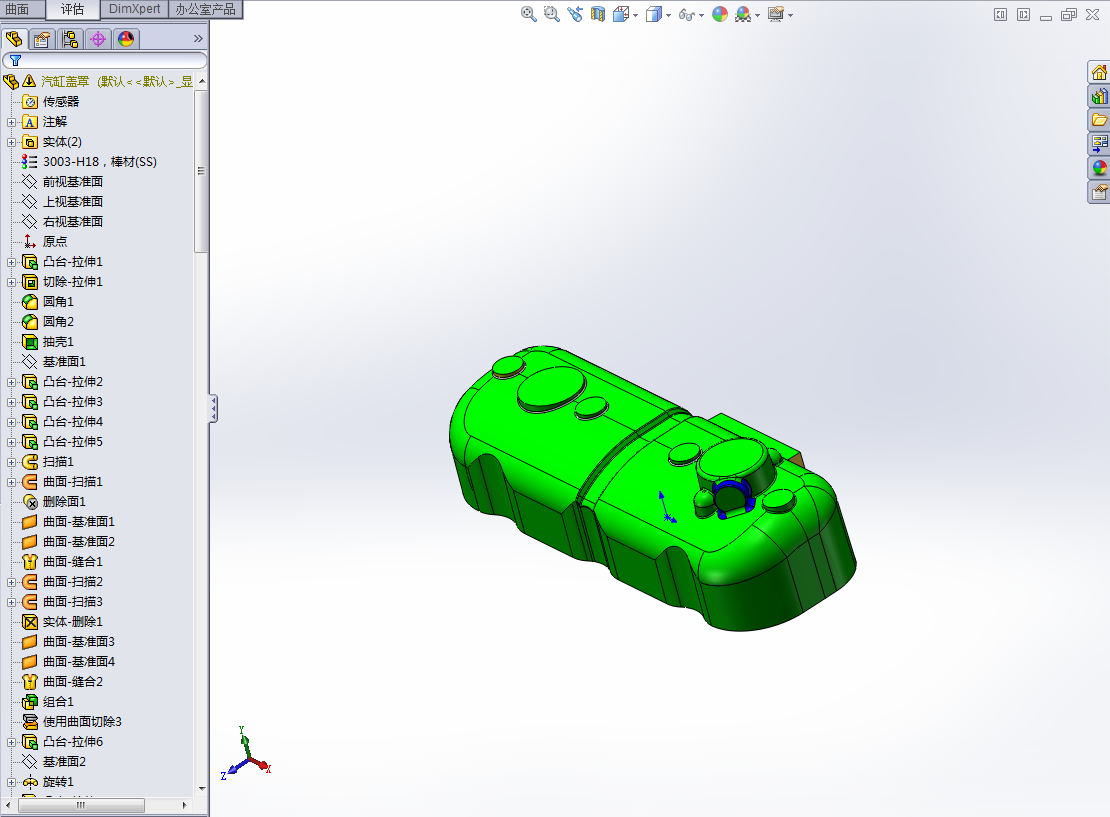Open Custom Properties task pane icon
Viewport: 1110px width, 817px height.
point(1099,192)
